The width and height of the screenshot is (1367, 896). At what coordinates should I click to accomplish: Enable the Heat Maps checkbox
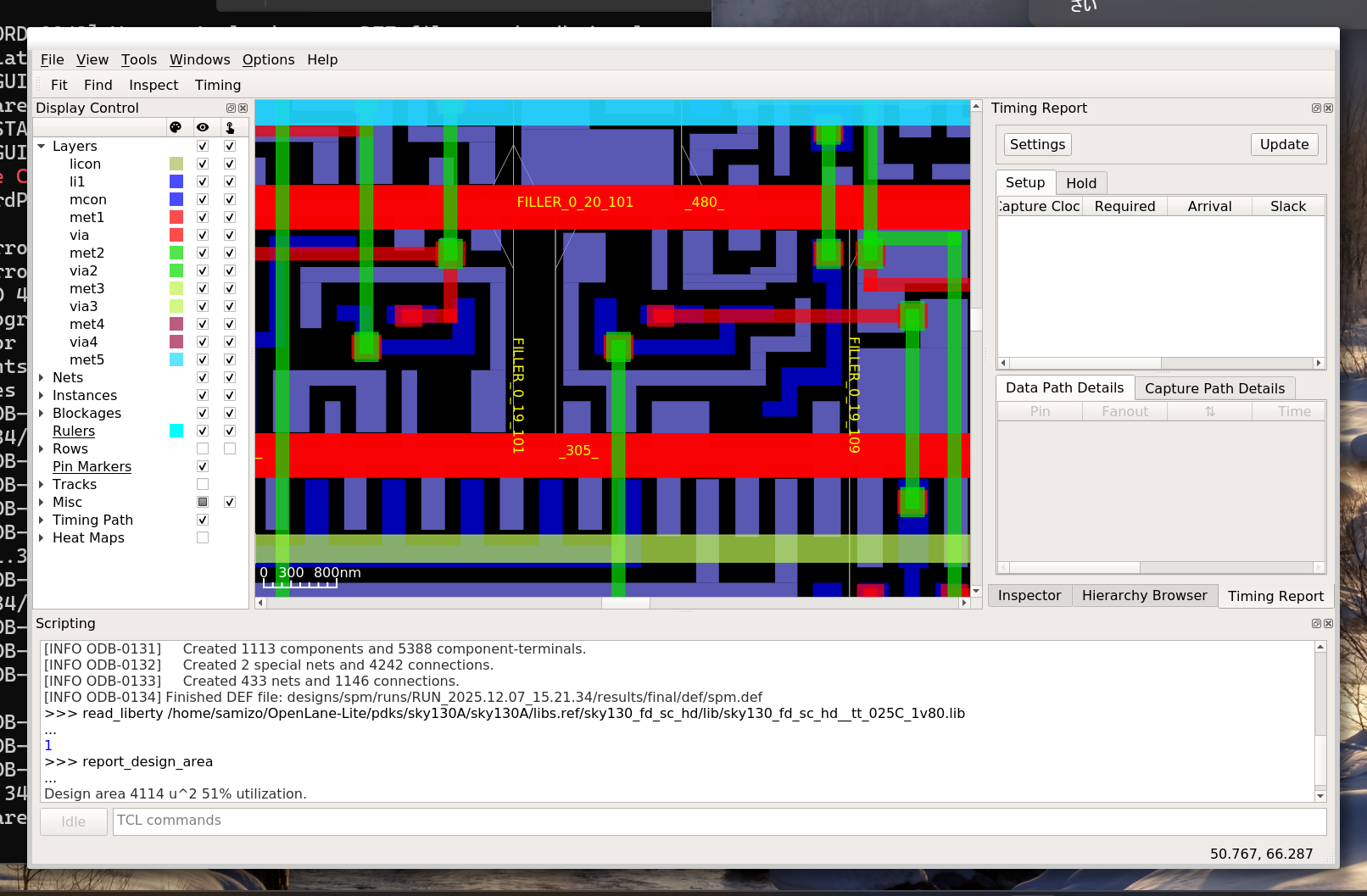(203, 538)
